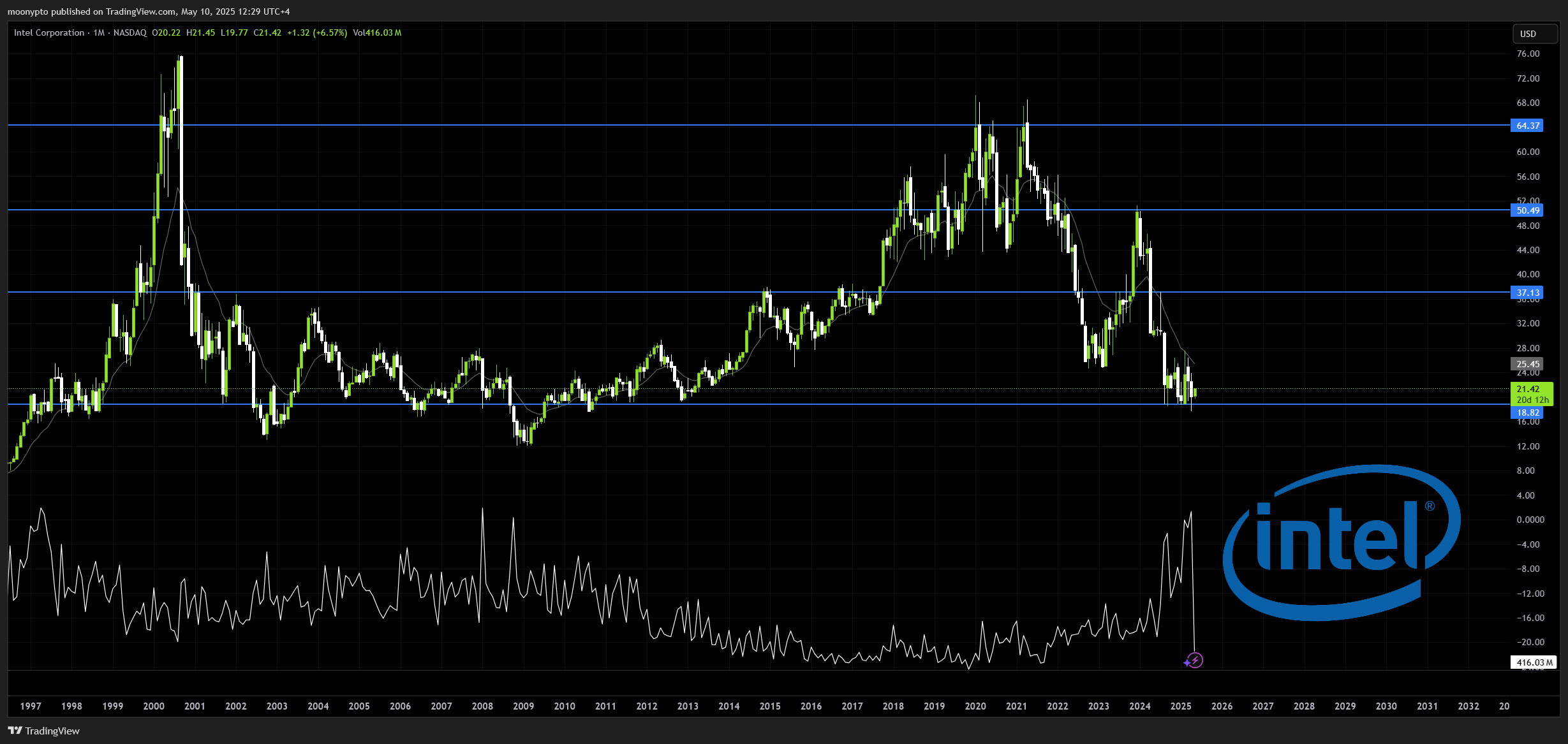Click the 2028 label on time axis
Viewport: 1568px width, 744px height.
tap(1304, 706)
